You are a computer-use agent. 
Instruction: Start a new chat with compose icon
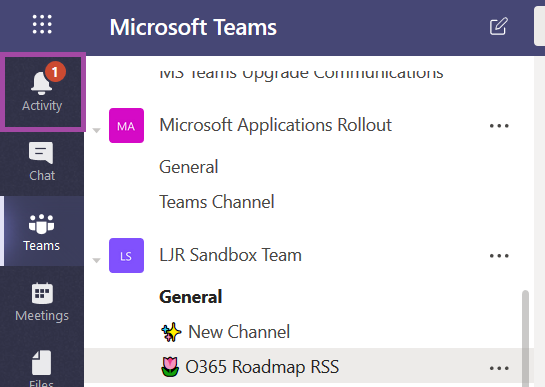(499, 26)
